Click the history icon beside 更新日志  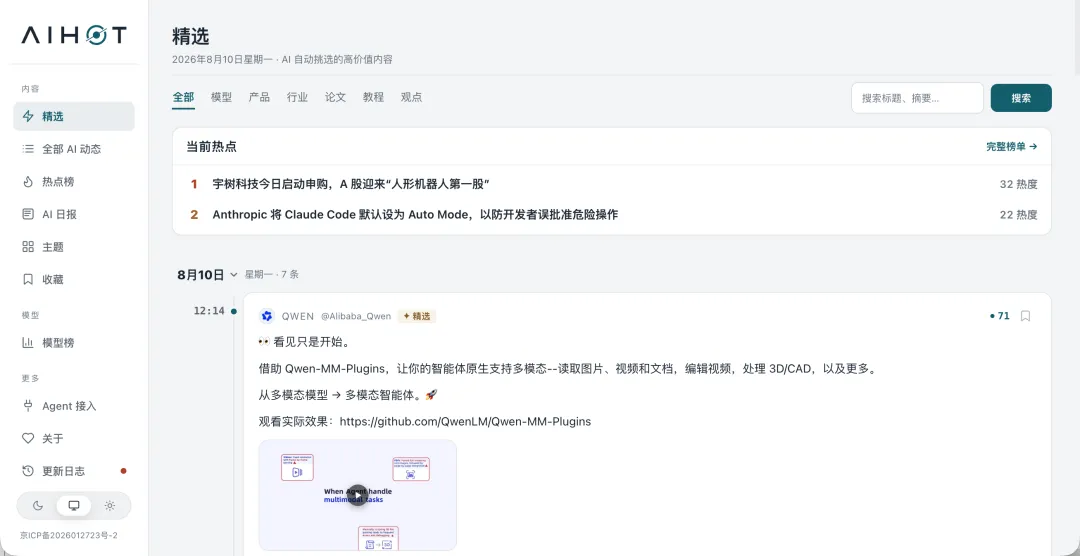28,471
